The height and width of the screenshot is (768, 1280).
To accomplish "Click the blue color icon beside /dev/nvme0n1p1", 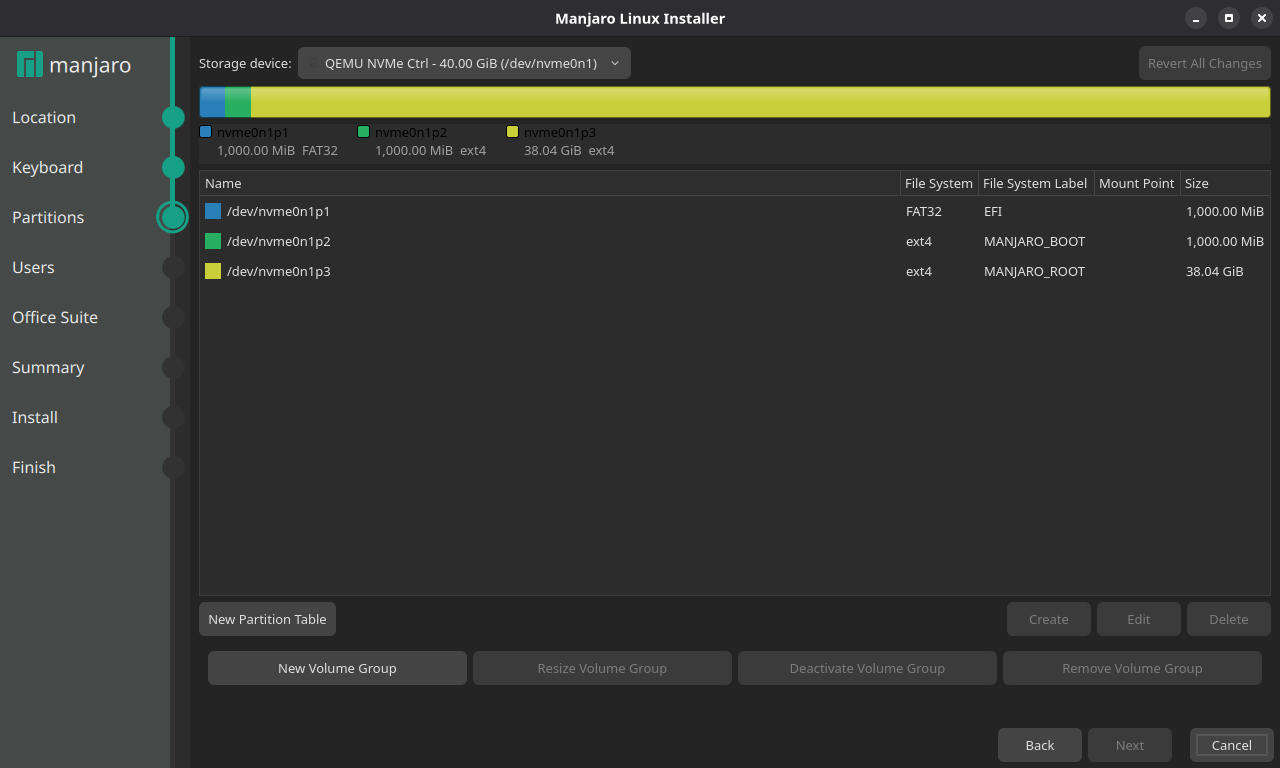I will pyautogui.click(x=213, y=212).
